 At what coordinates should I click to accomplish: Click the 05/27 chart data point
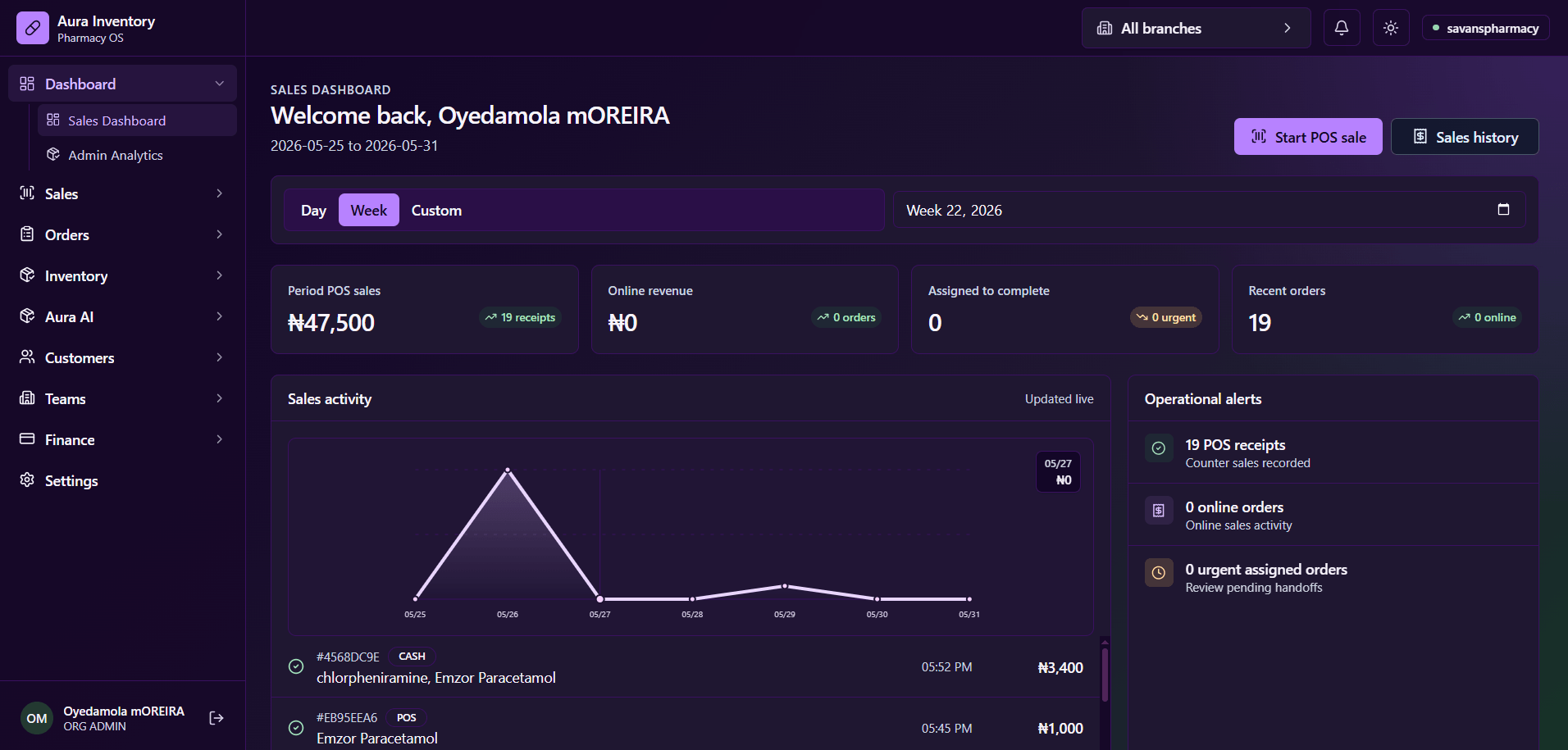[x=599, y=599]
